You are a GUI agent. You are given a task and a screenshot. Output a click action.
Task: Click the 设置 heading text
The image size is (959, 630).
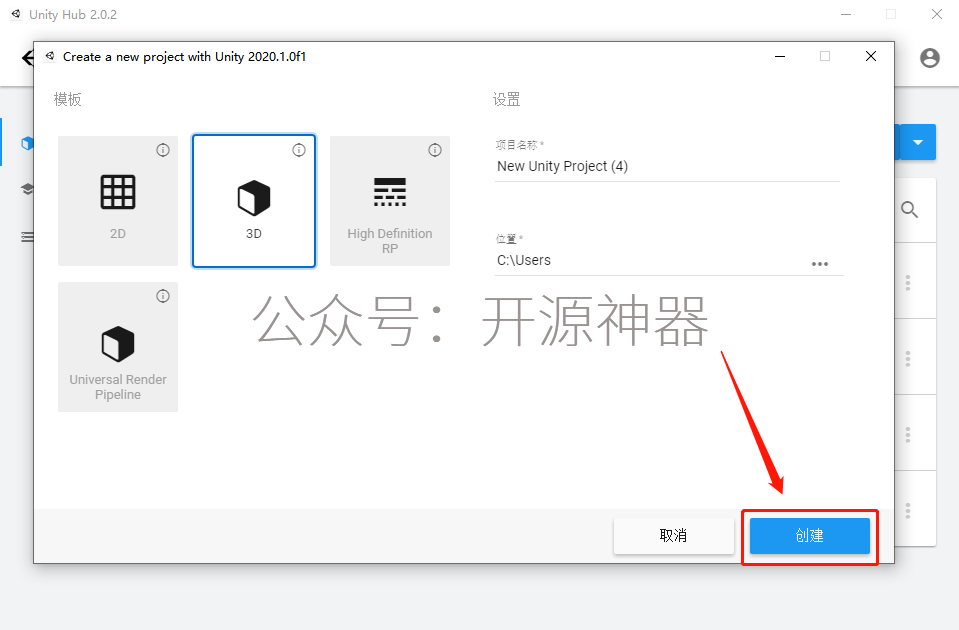click(506, 99)
